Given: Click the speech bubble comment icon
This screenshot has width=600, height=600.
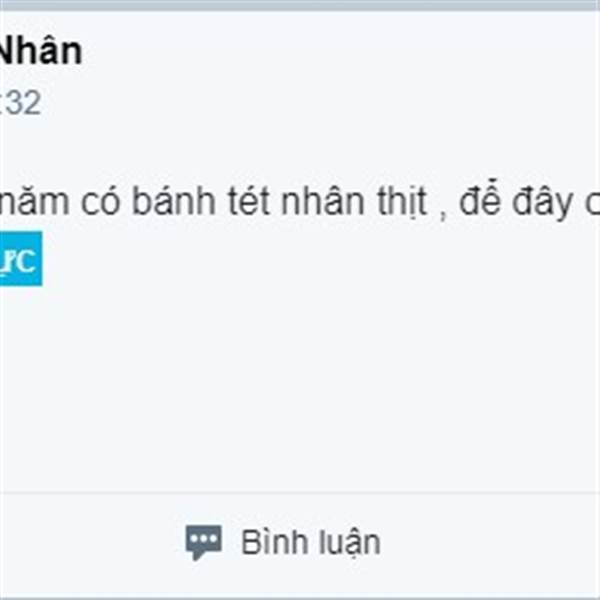Looking at the screenshot, I should [204, 542].
